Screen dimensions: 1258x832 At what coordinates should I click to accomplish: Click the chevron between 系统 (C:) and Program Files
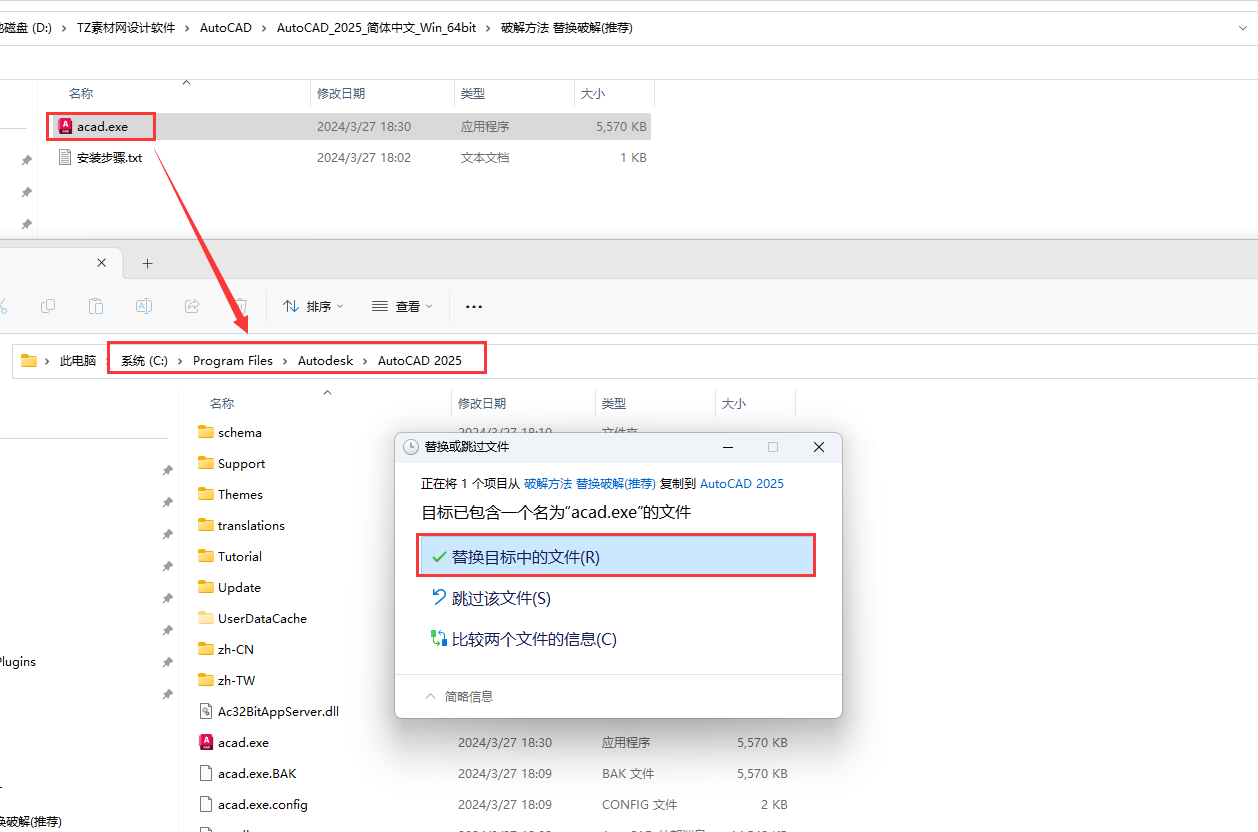coord(180,360)
